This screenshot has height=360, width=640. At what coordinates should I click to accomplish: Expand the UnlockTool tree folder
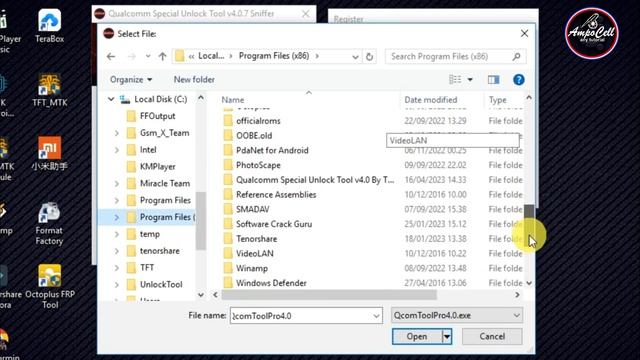click(116, 284)
